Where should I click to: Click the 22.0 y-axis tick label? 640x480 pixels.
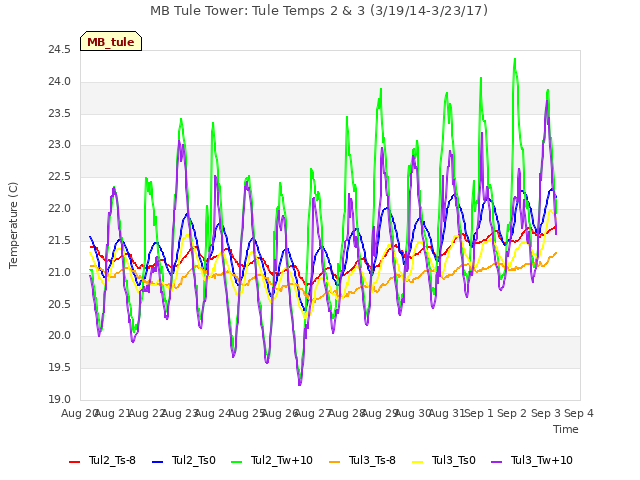[x=60, y=209]
